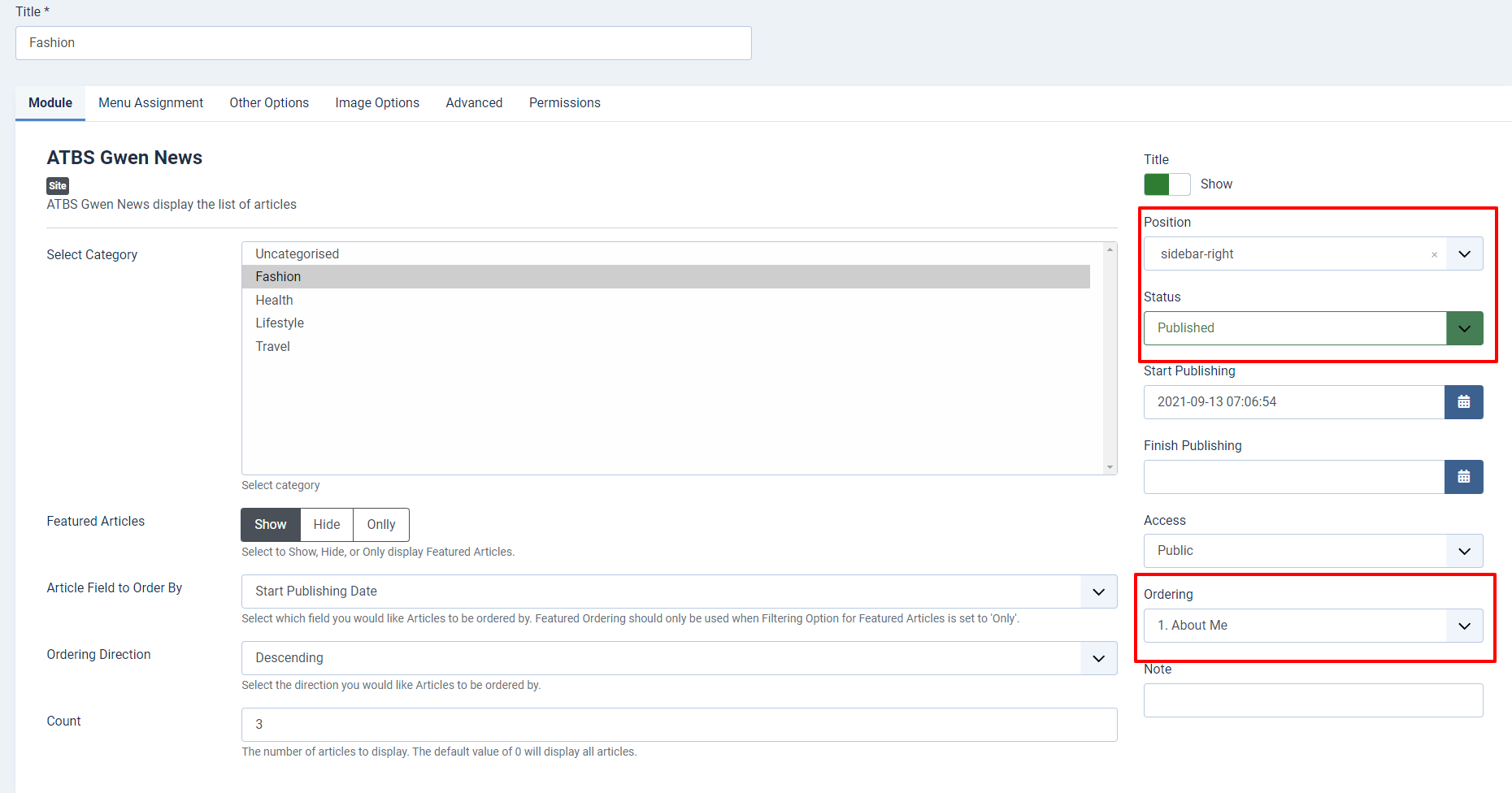Open the Status Published dropdown
The height and width of the screenshot is (793, 1512).
(x=1464, y=328)
